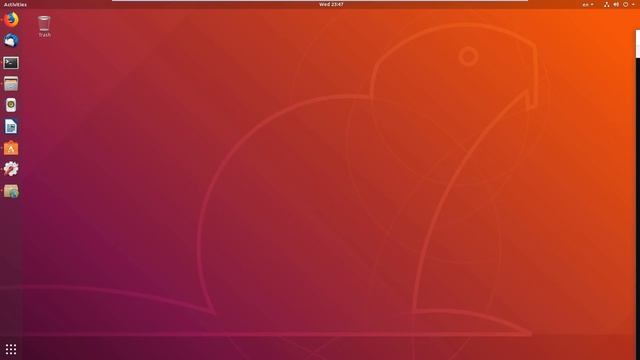
Task: Launch Rhythmbox music player from dock
Action: [x=11, y=105]
